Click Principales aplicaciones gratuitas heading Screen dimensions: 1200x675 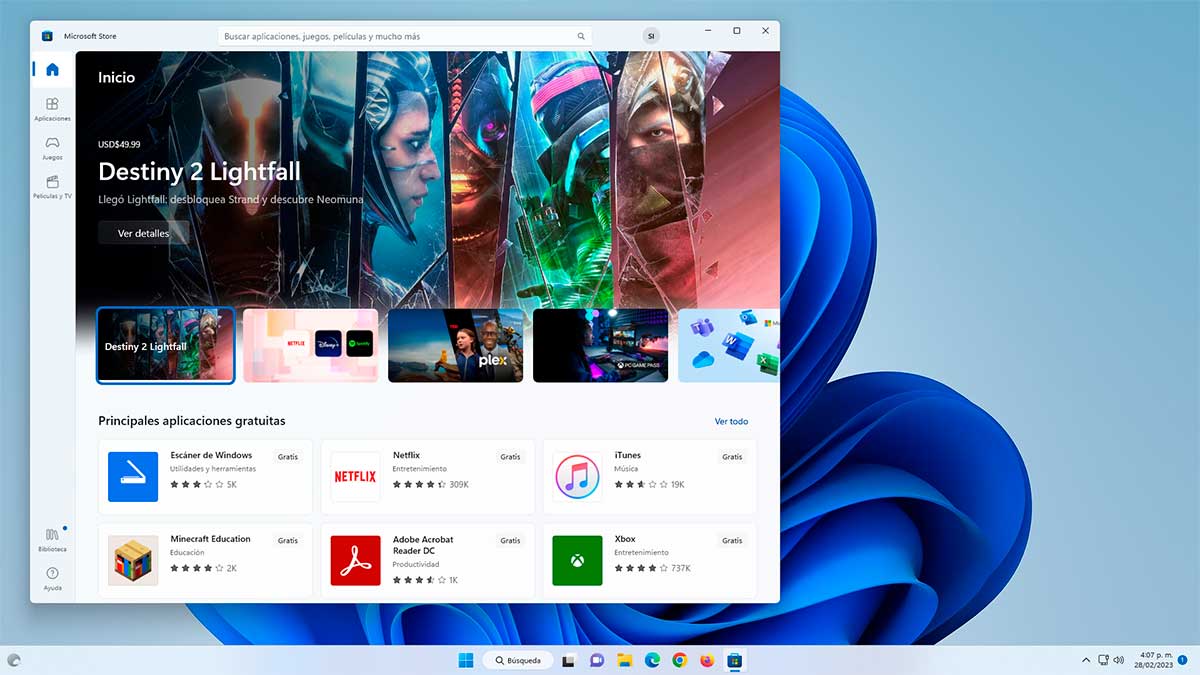coord(192,421)
